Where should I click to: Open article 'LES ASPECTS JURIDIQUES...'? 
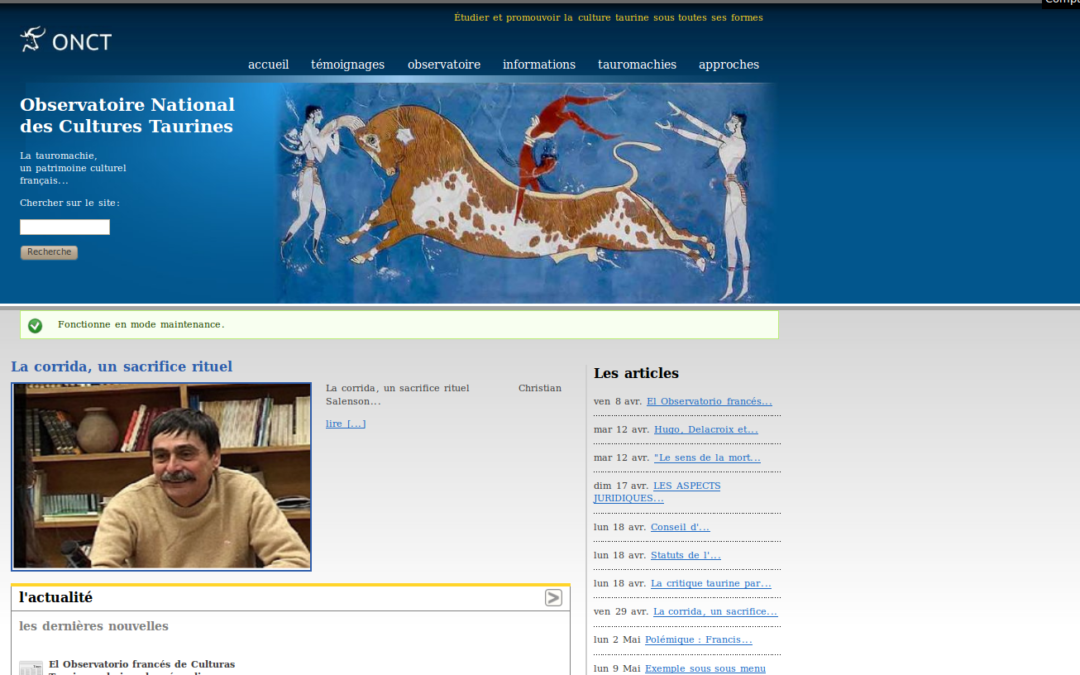(657, 492)
